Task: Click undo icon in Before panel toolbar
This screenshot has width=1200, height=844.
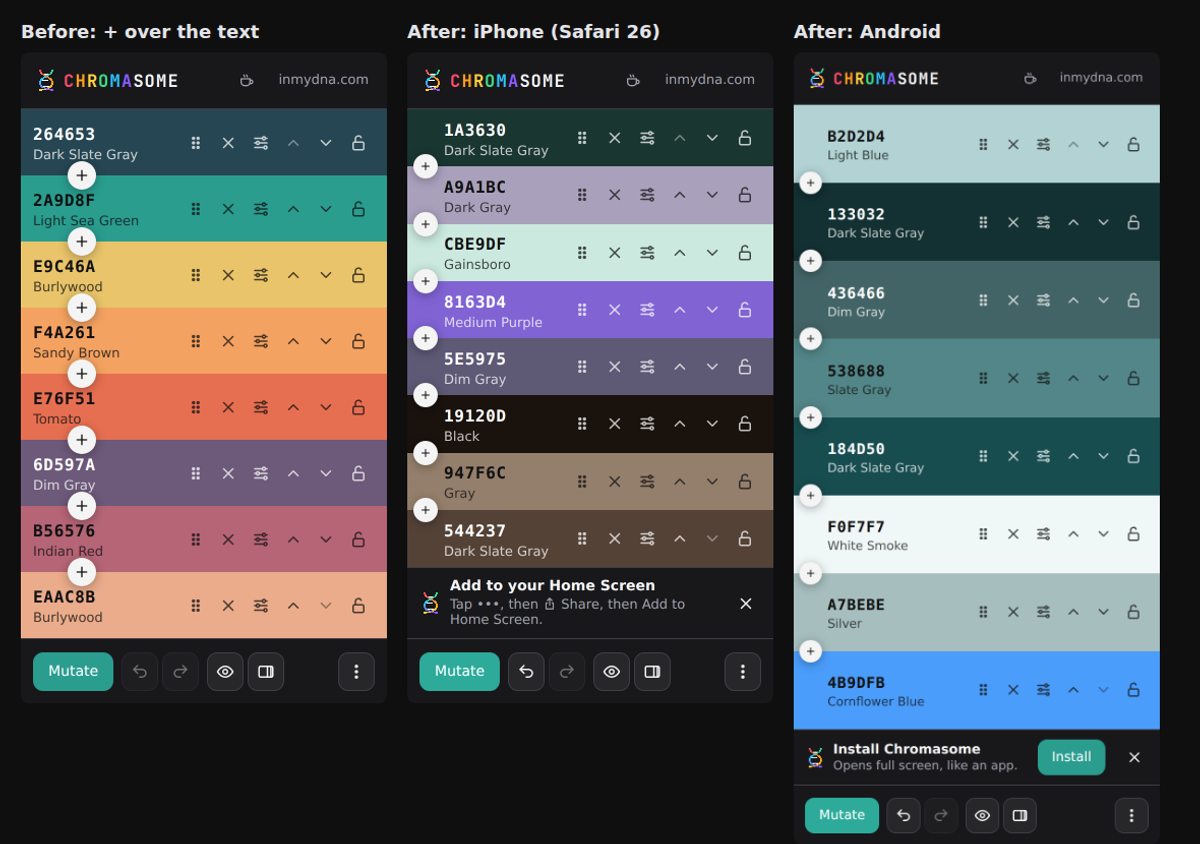Action: [x=140, y=672]
